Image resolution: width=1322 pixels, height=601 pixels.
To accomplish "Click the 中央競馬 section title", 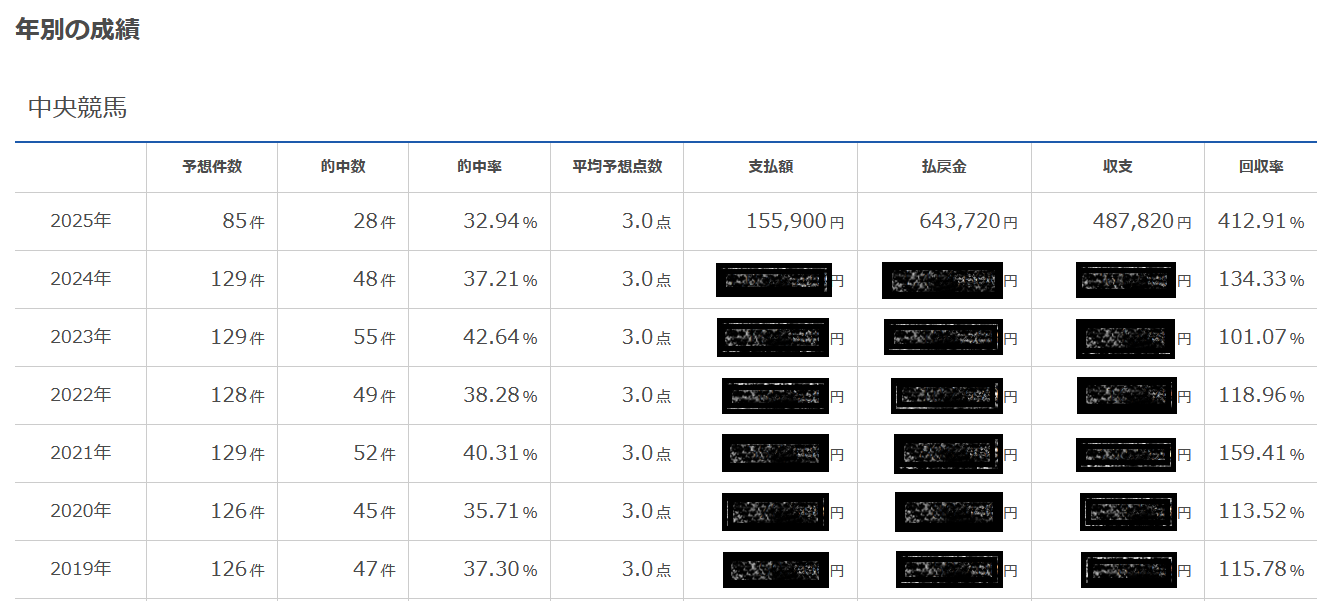I will coord(77,108).
